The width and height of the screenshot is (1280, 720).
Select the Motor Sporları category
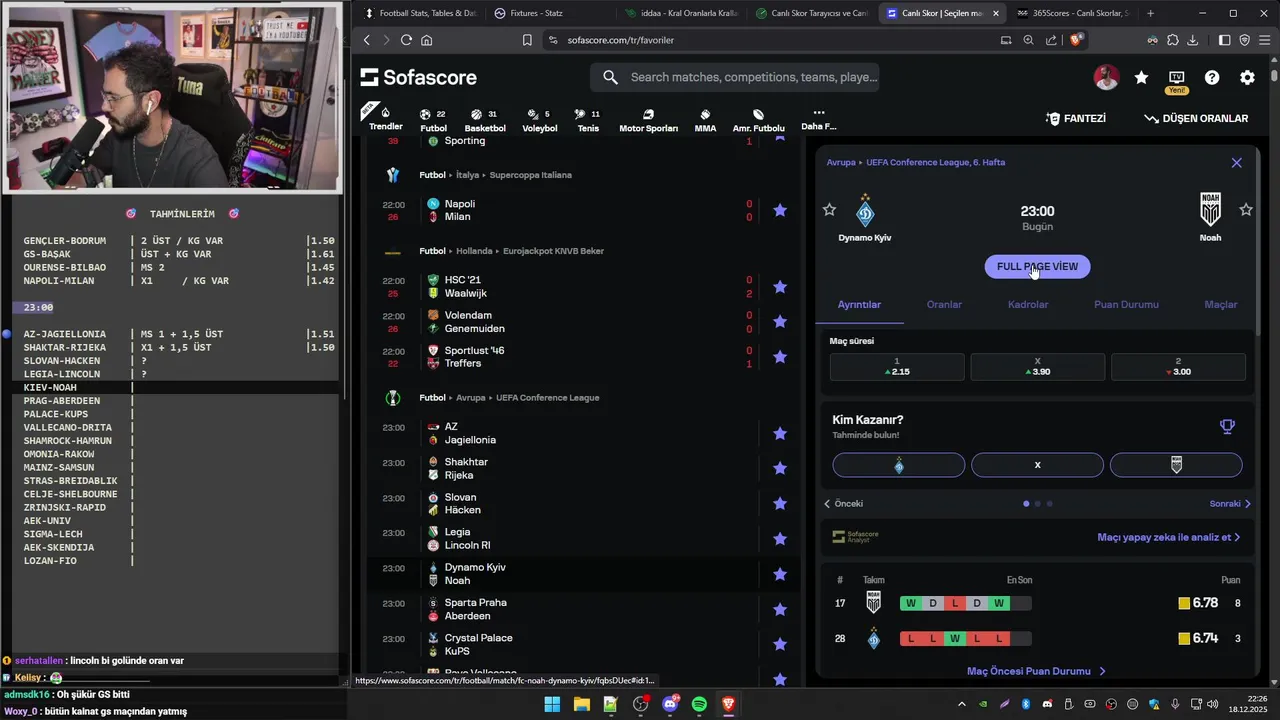[648, 120]
